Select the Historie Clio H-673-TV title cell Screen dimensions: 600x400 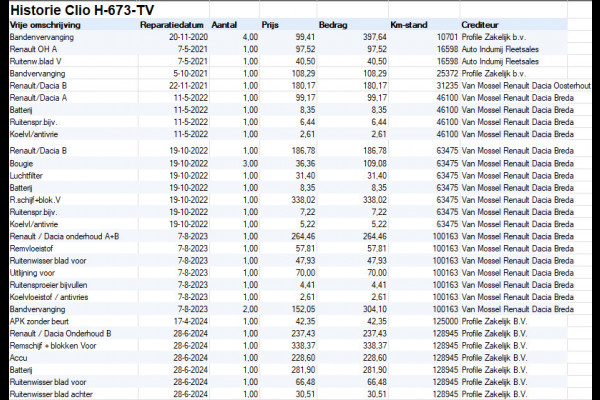(82, 10)
